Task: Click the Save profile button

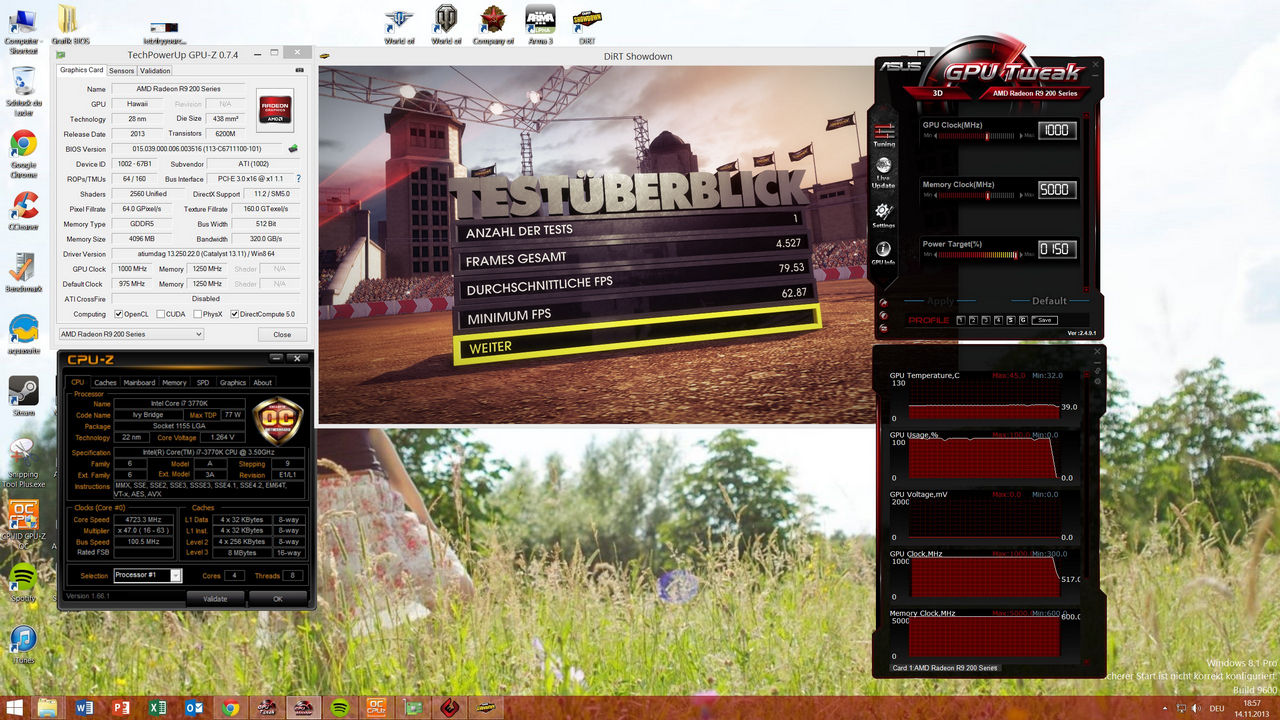Action: 1043,320
